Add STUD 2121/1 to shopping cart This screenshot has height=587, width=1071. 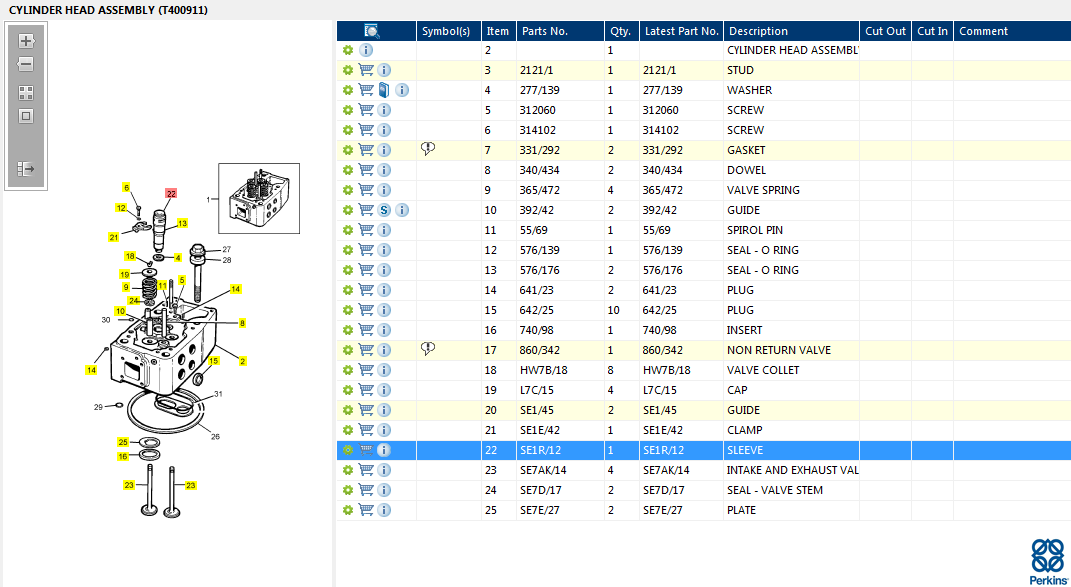coord(366,70)
